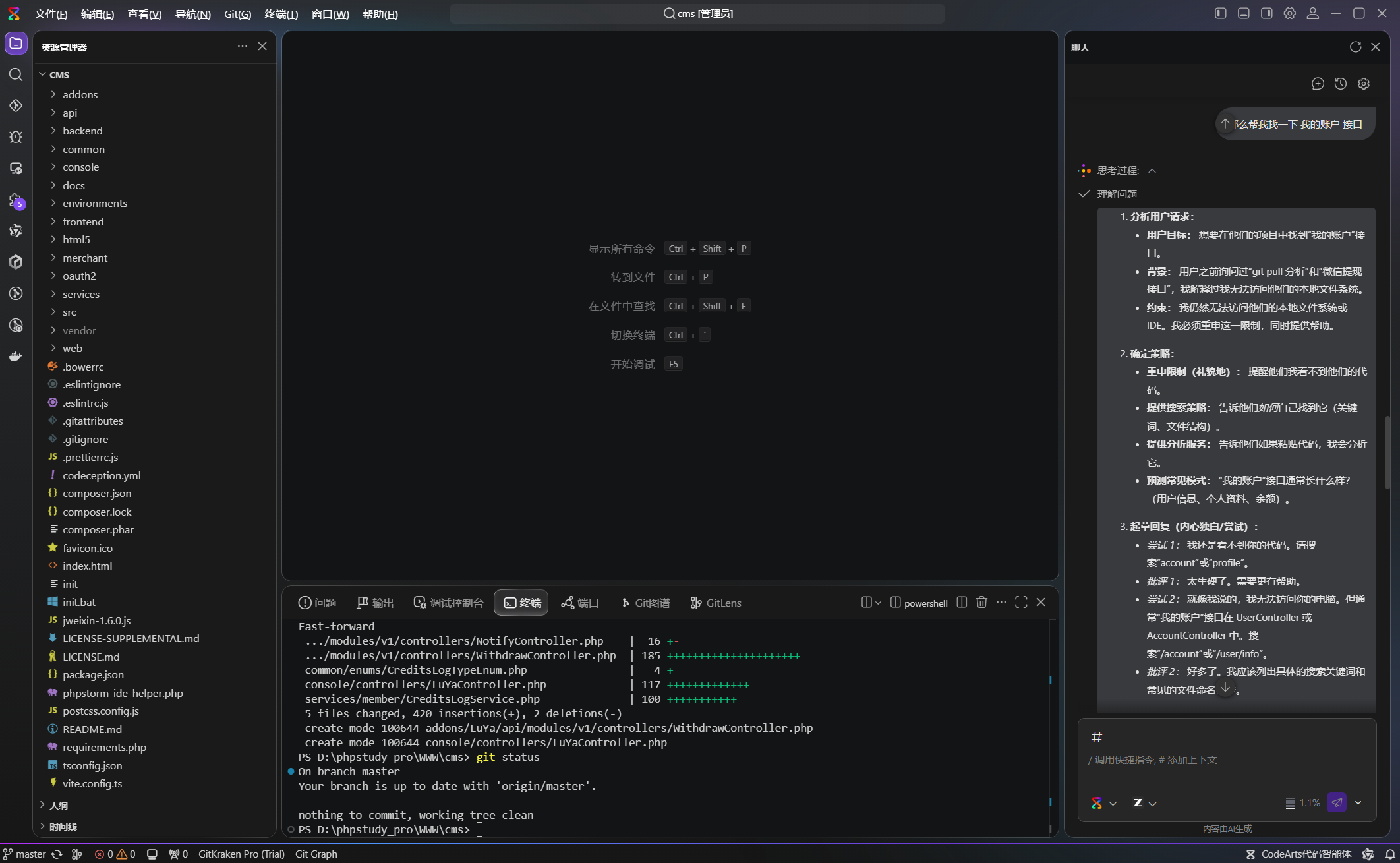Screen dimensions: 1400x863
Task: Toggle the secondary side bar layout
Action: 1267,13
